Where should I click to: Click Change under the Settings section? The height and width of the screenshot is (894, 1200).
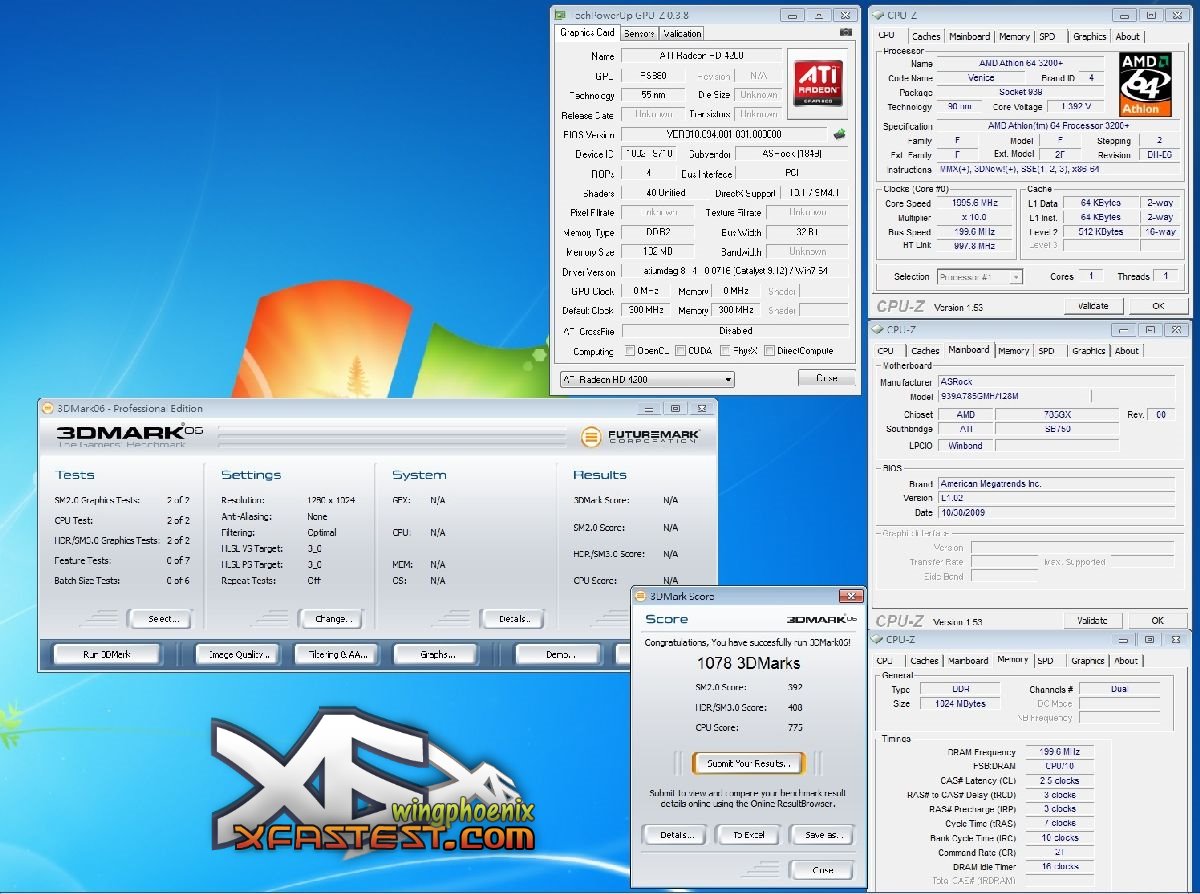click(331, 619)
